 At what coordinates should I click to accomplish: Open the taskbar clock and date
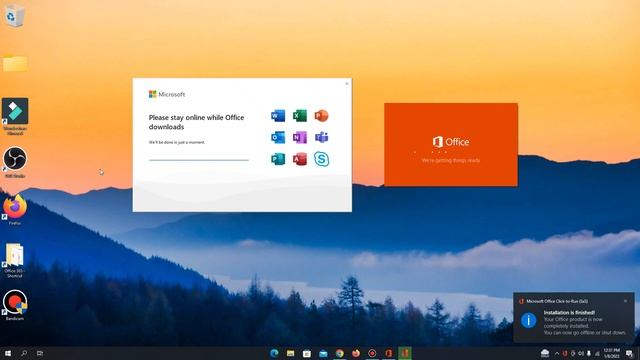pyautogui.click(x=612, y=353)
